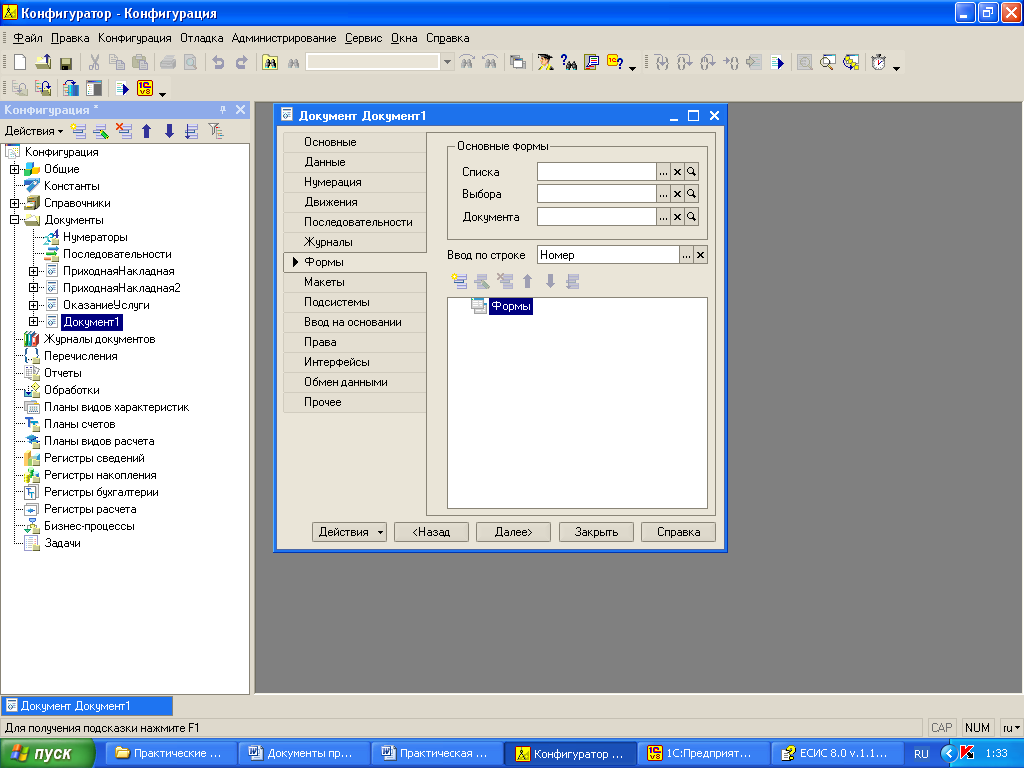Switch to the Основные tab

tap(355, 142)
